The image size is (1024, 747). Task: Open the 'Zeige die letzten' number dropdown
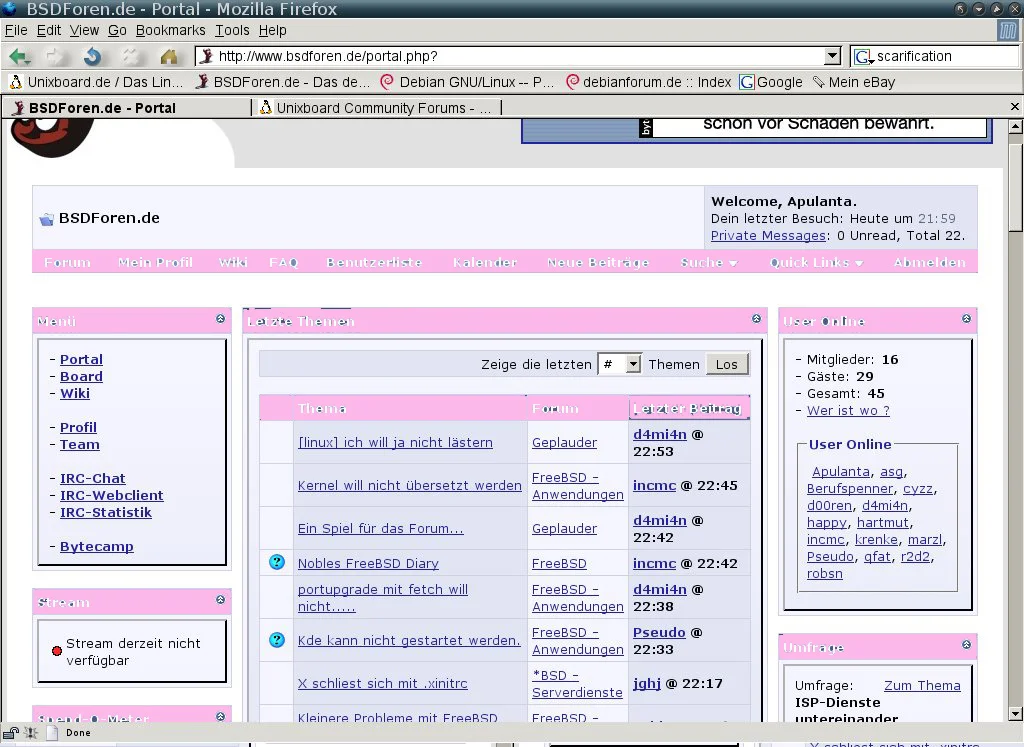point(620,364)
